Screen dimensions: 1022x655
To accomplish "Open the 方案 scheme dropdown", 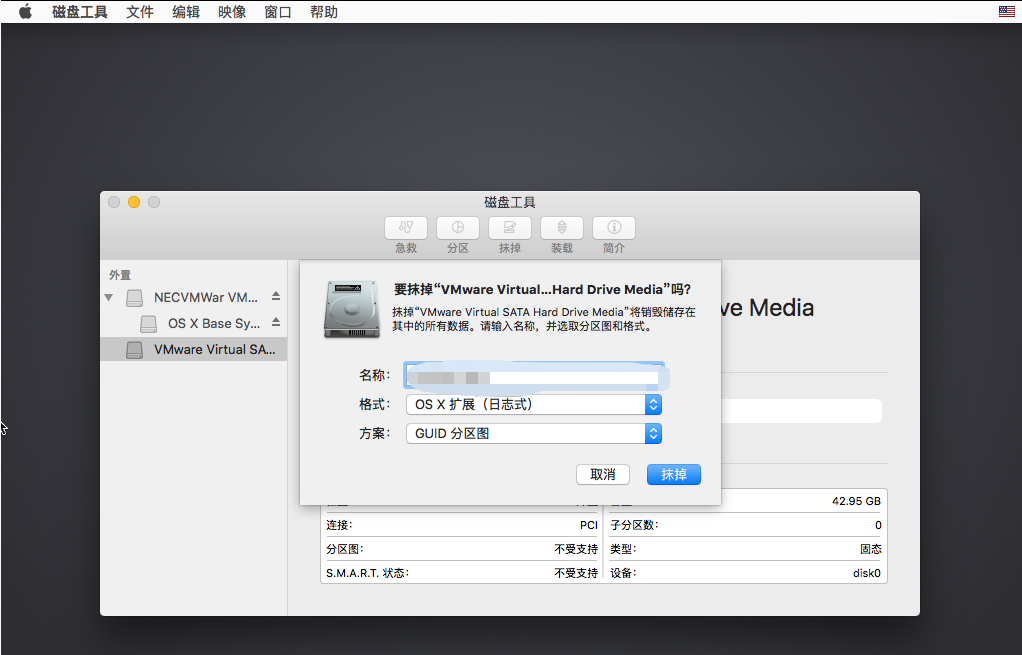I will 534,433.
